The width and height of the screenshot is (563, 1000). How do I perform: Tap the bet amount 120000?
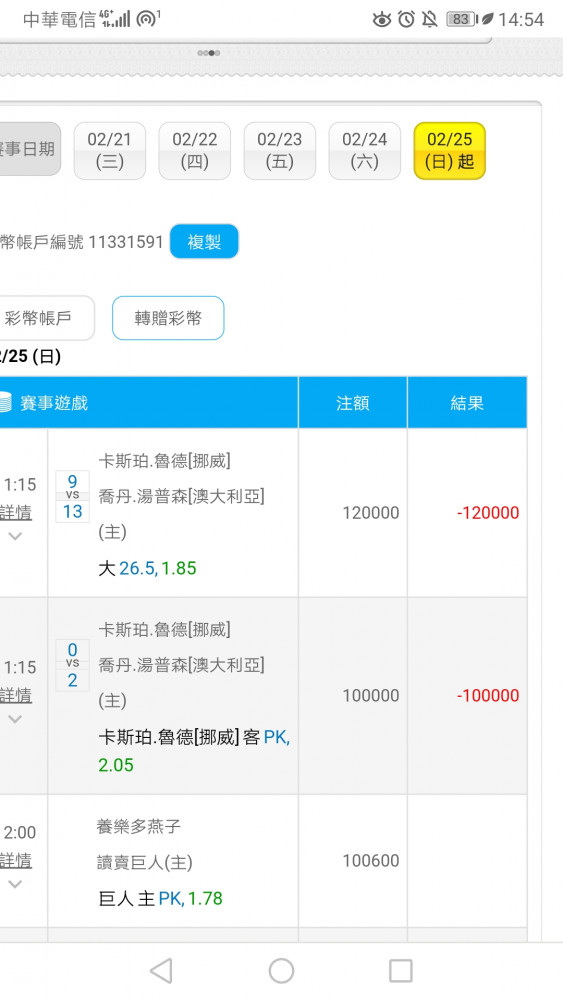click(x=370, y=513)
